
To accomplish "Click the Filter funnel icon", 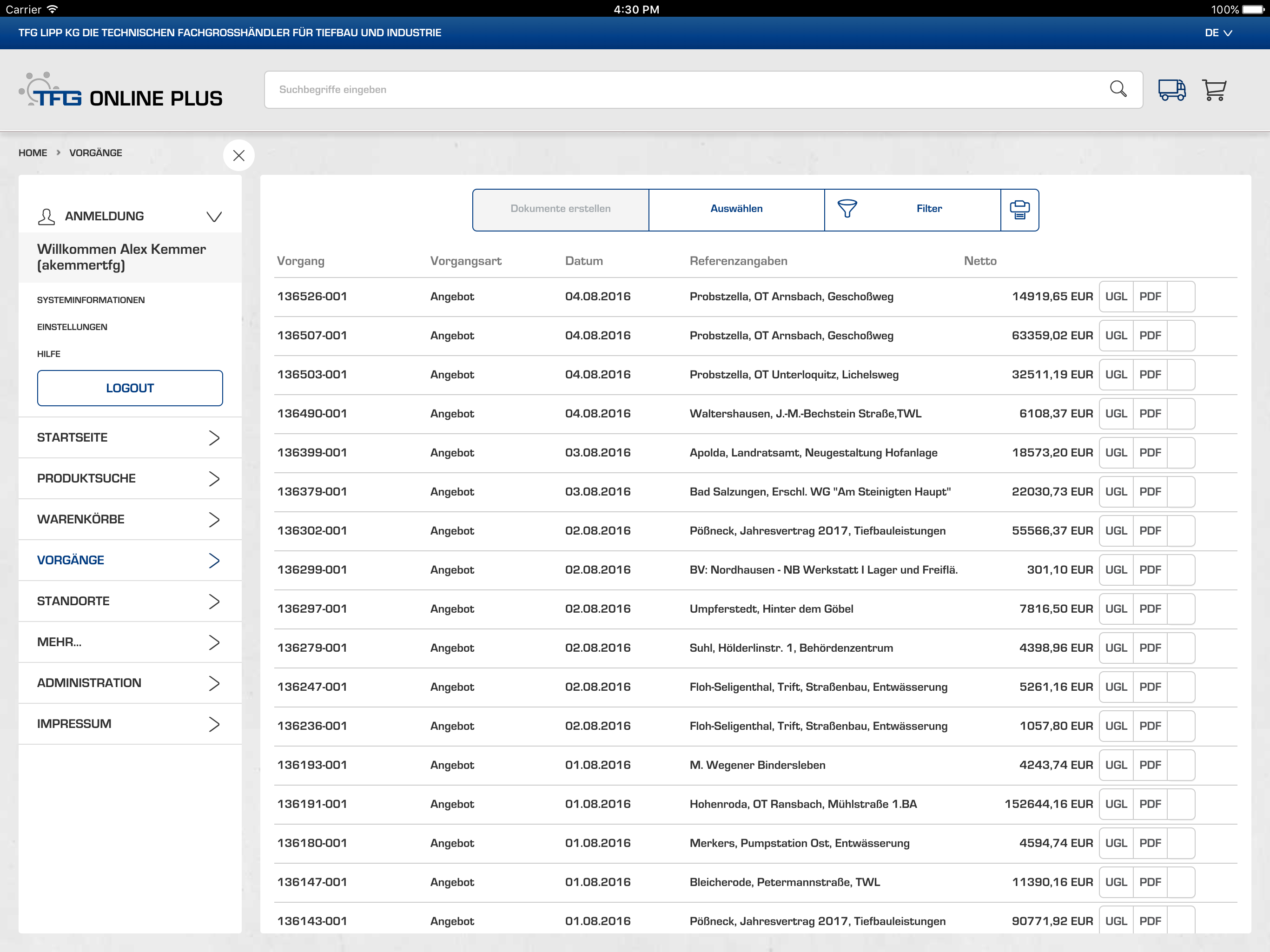I will (847, 208).
